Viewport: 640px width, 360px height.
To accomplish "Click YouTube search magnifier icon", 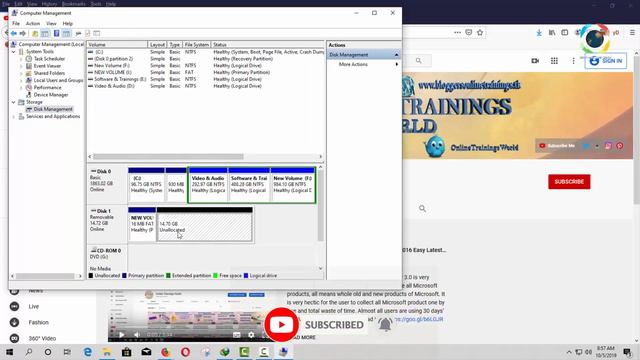I will pos(418,60).
